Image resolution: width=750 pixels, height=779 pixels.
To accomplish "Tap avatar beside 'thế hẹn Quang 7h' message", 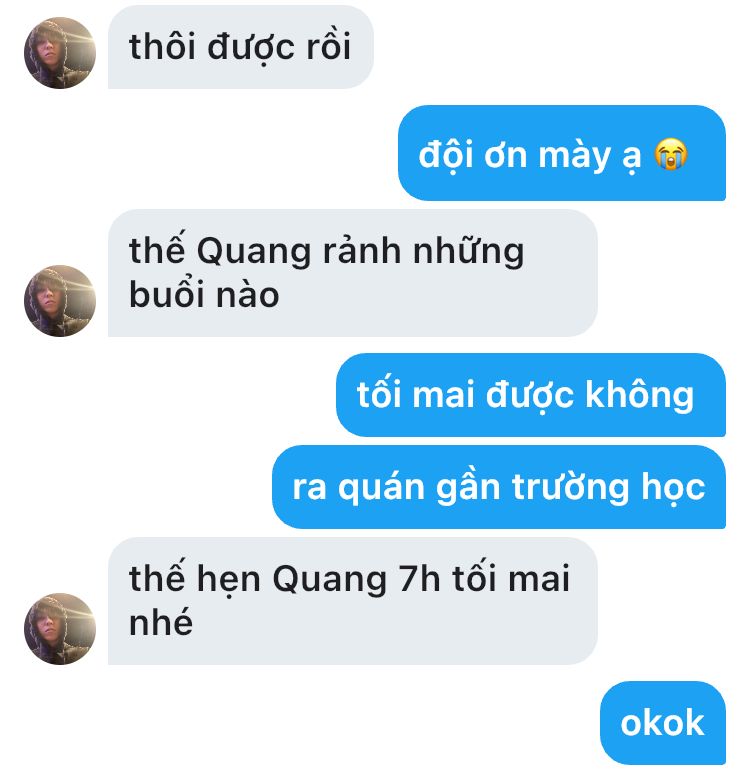I will 60,629.
